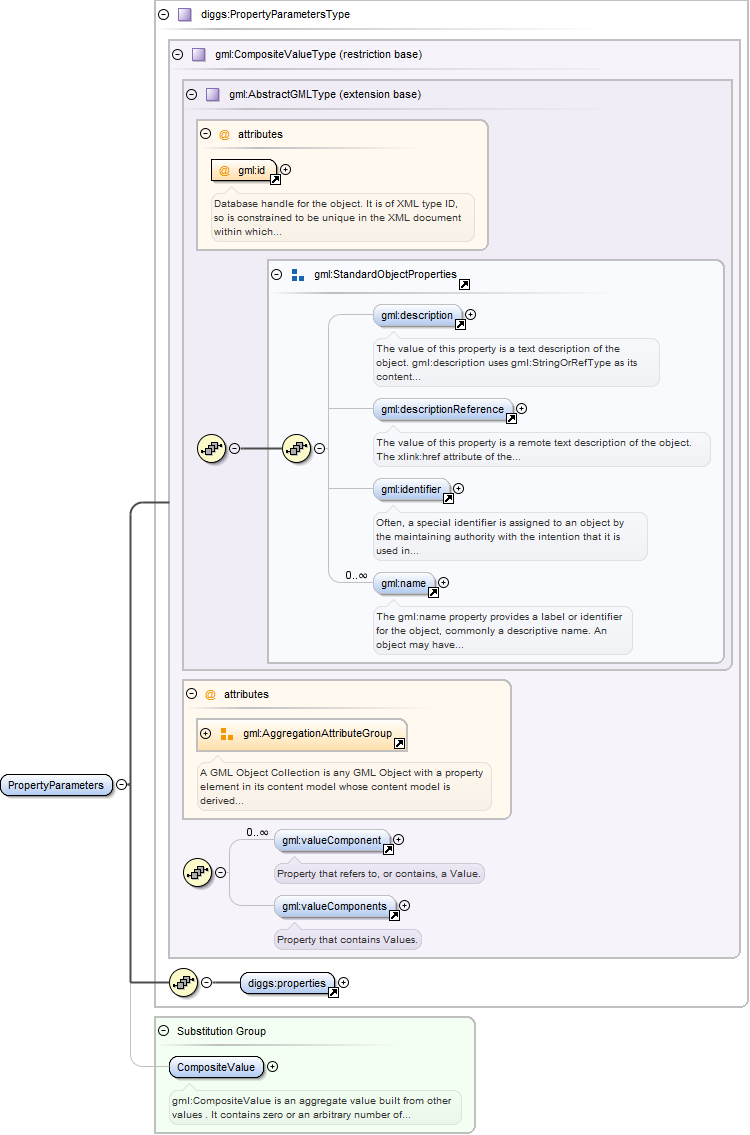Expand the CompositeValue element plus button

pos(272,1067)
